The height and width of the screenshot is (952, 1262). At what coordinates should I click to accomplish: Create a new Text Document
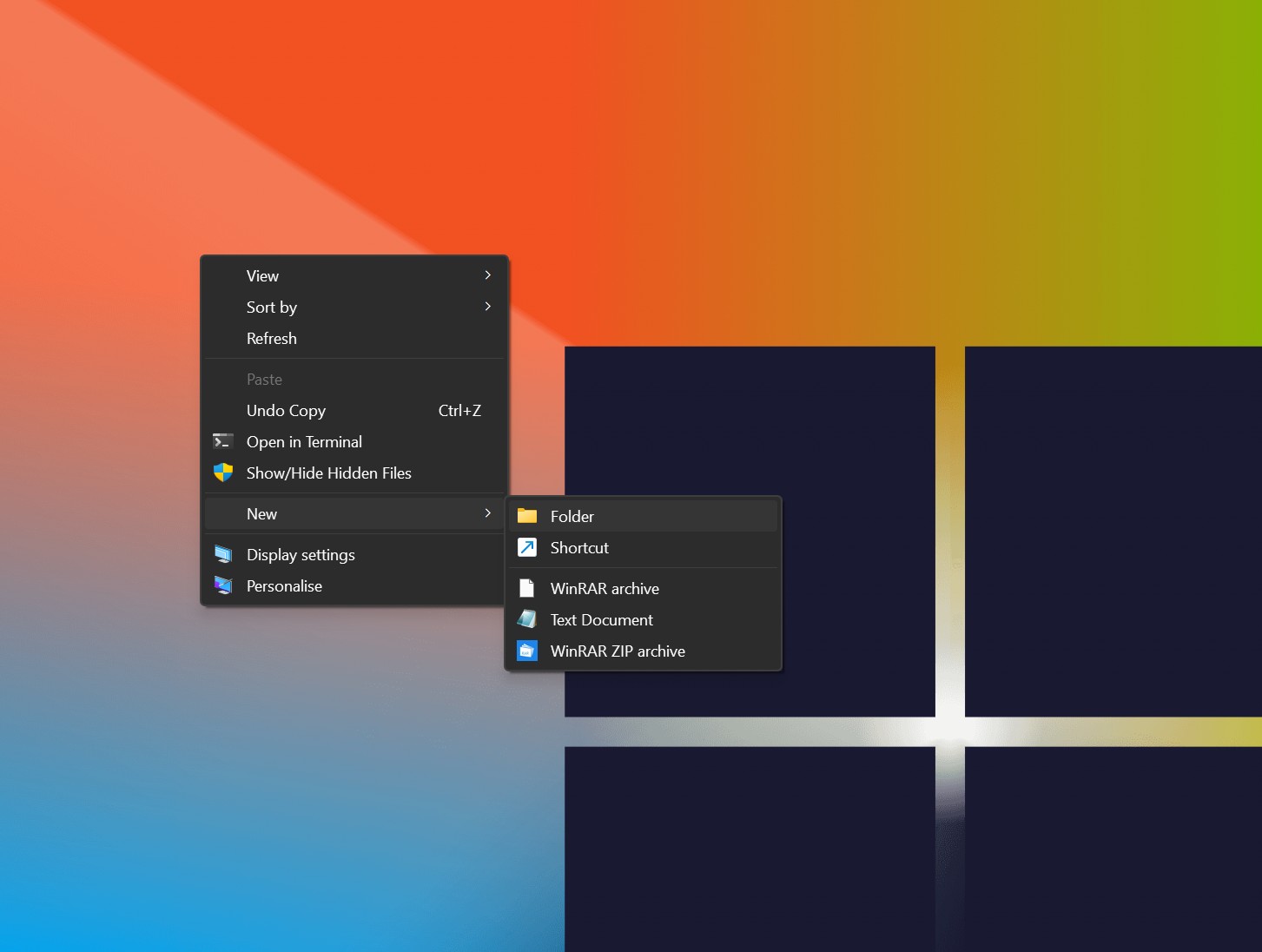(644, 619)
